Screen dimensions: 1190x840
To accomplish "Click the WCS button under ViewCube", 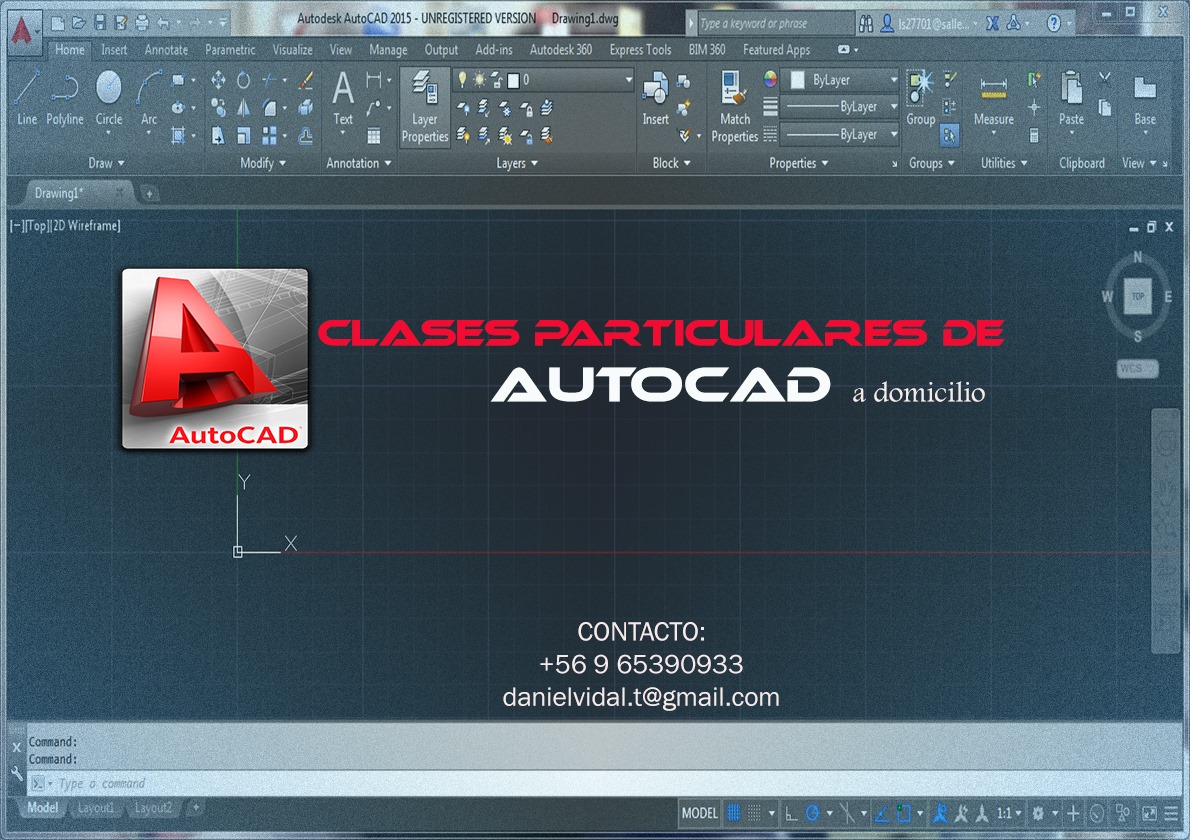I will (x=1137, y=368).
